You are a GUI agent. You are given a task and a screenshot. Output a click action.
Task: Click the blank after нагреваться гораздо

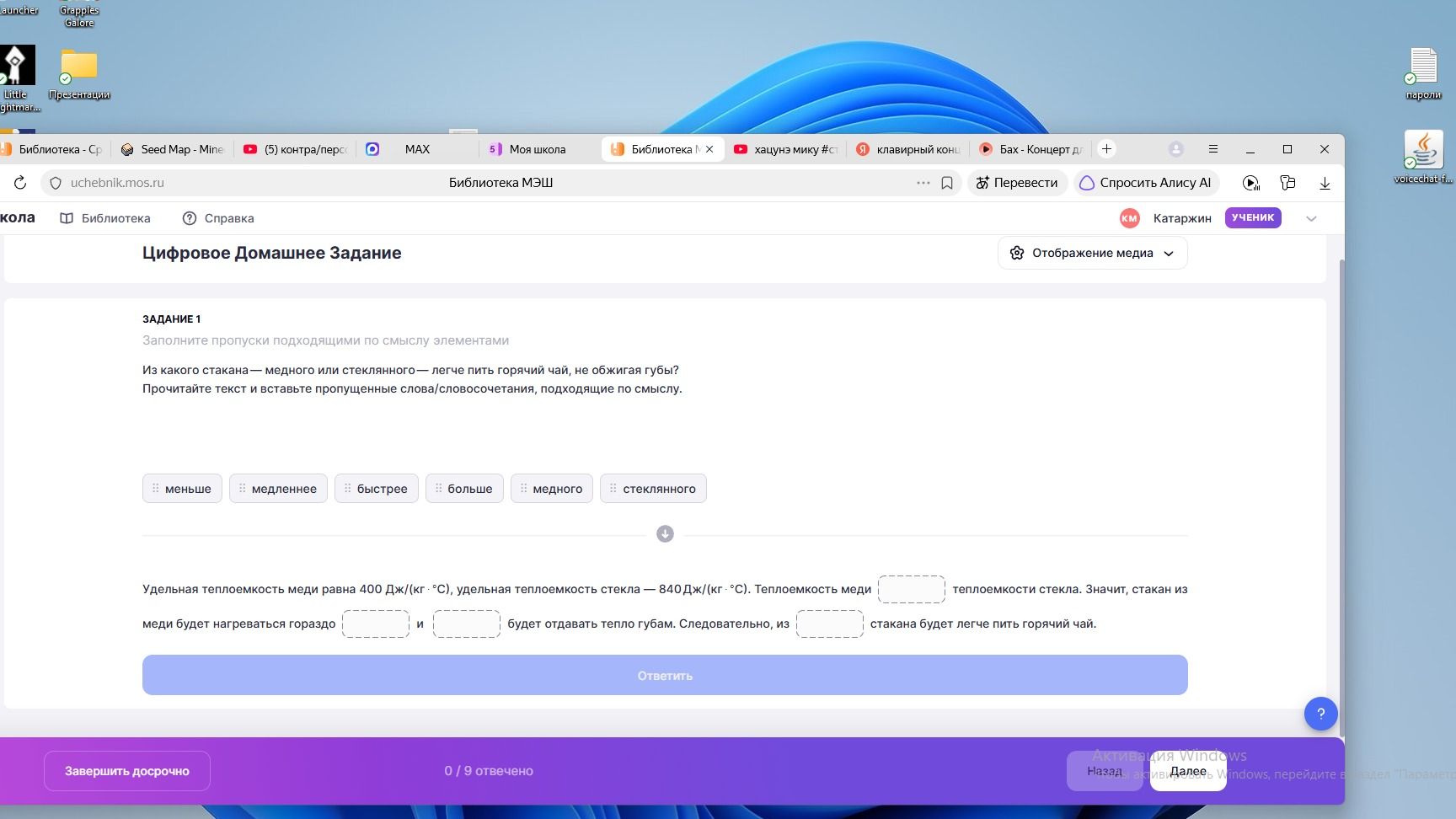click(376, 624)
